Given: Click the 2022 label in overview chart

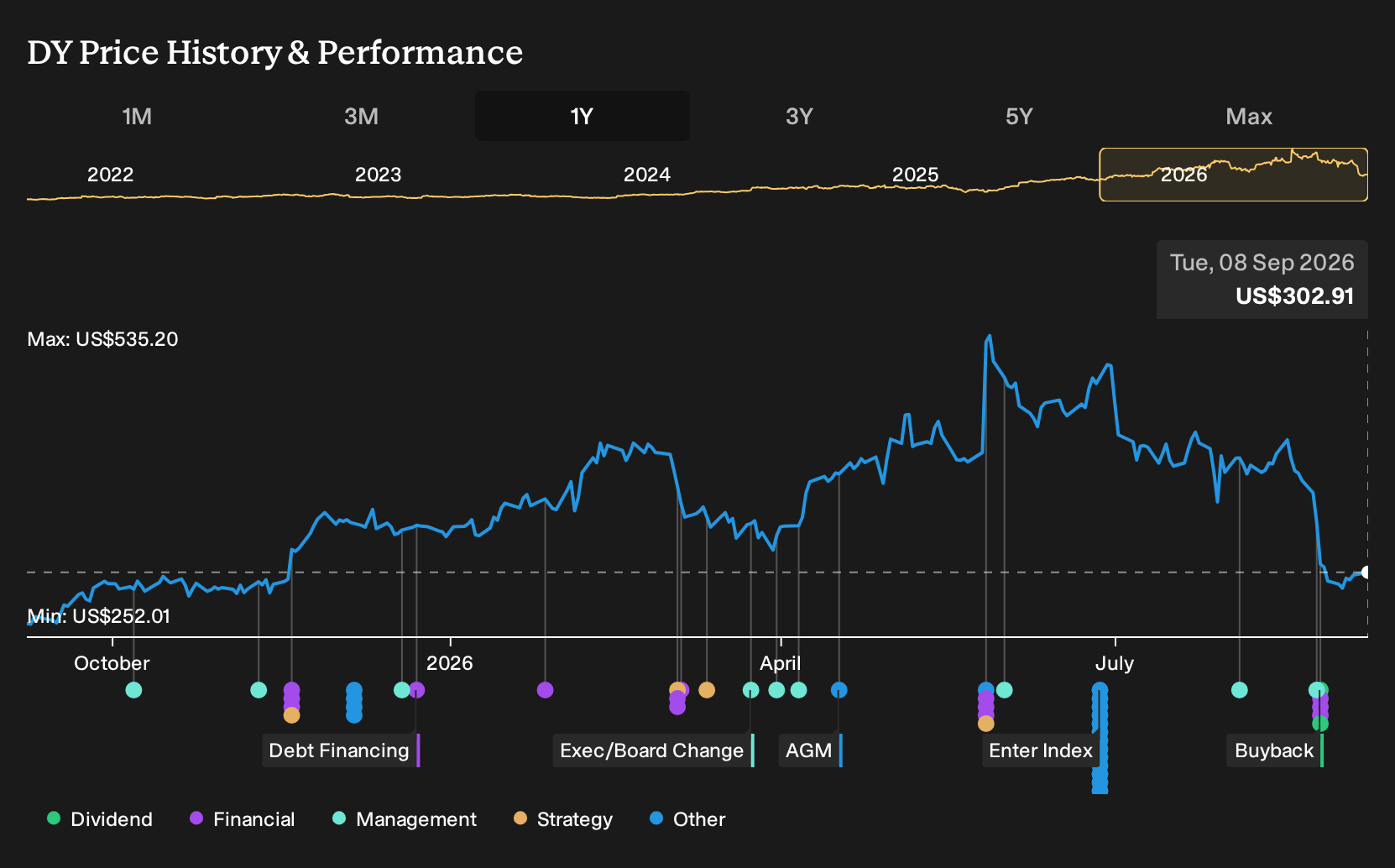Looking at the screenshot, I should (x=111, y=175).
